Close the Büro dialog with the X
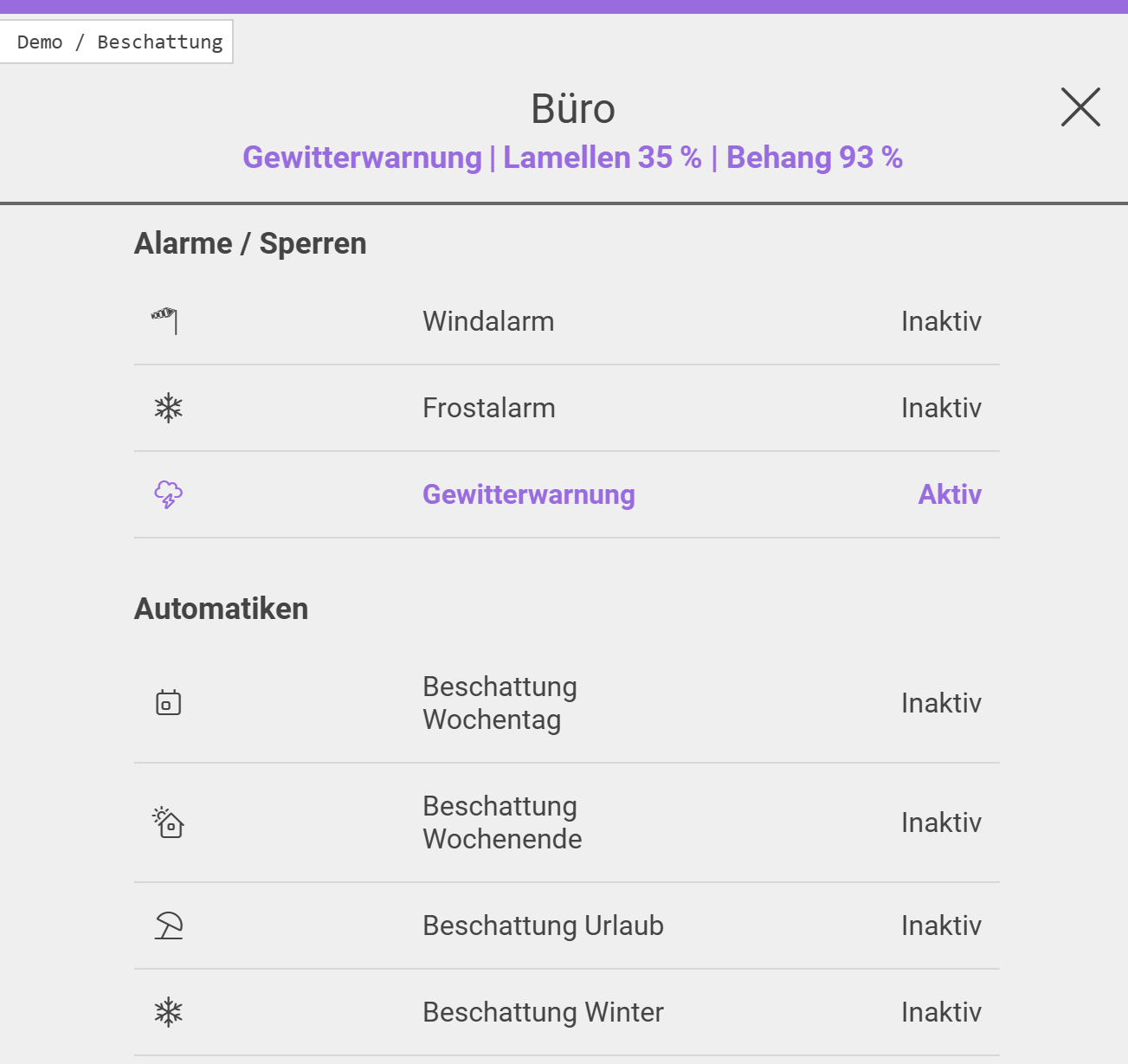The width and height of the screenshot is (1128, 1064). [1080, 107]
